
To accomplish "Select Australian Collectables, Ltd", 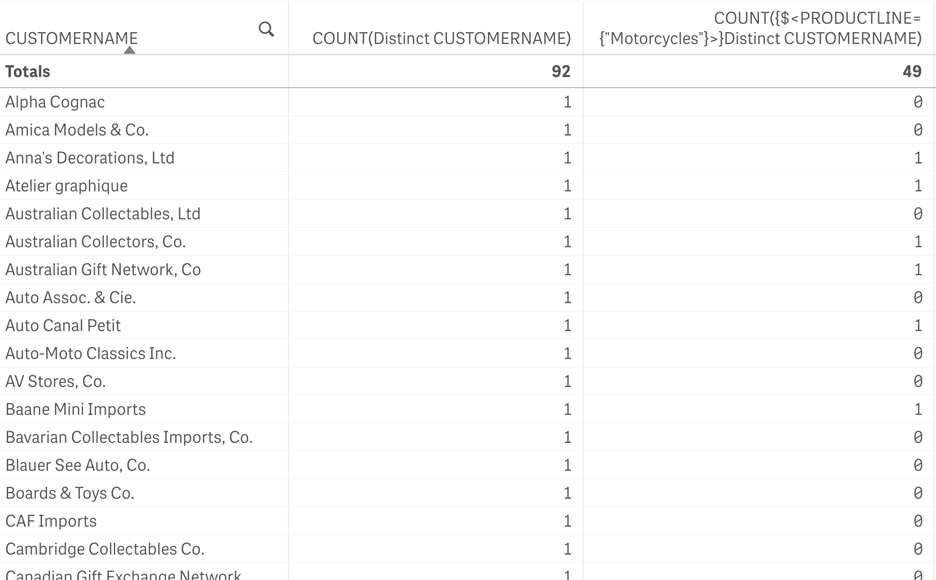I will pos(102,213).
